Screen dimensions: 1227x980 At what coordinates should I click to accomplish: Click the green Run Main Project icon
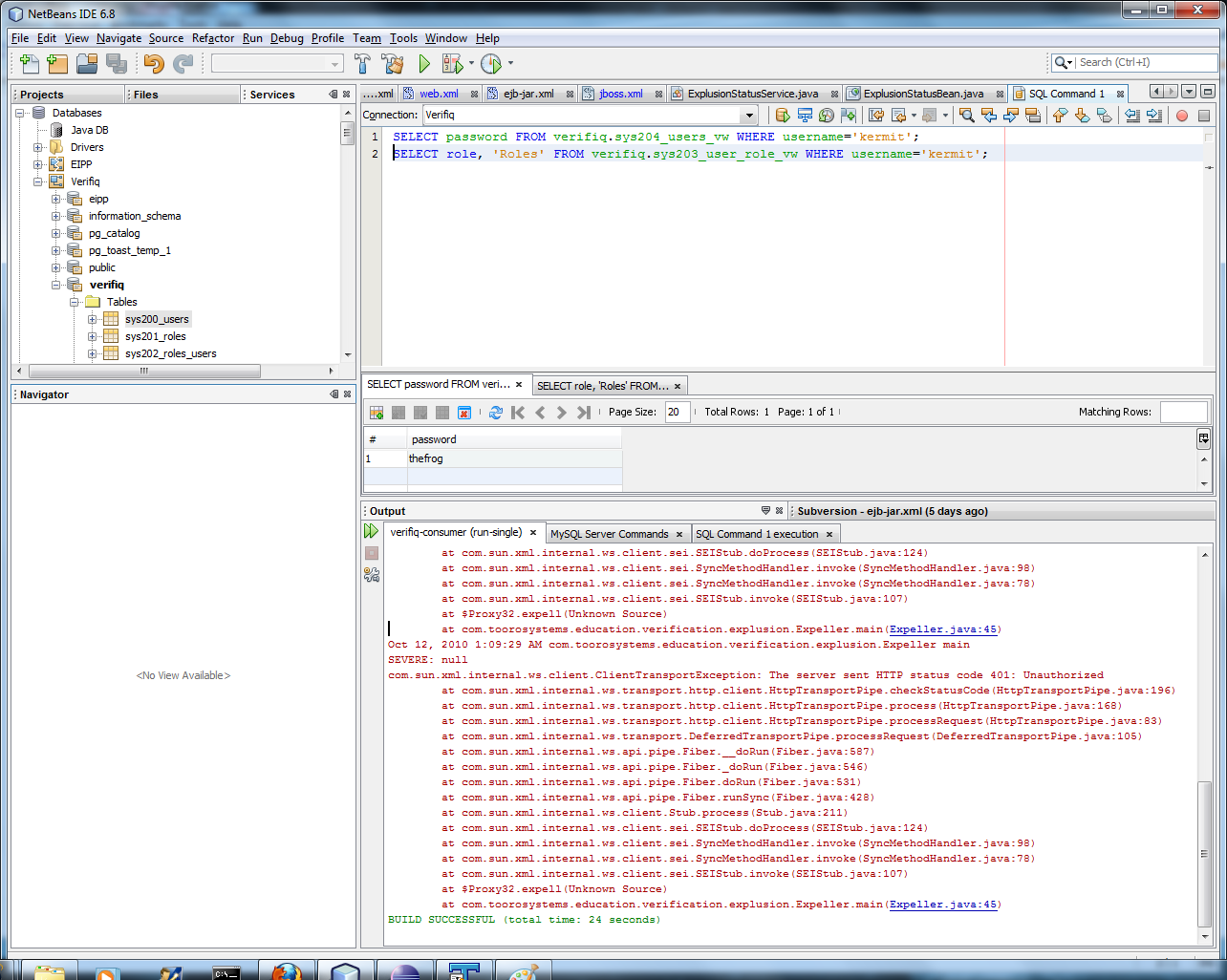tap(424, 64)
